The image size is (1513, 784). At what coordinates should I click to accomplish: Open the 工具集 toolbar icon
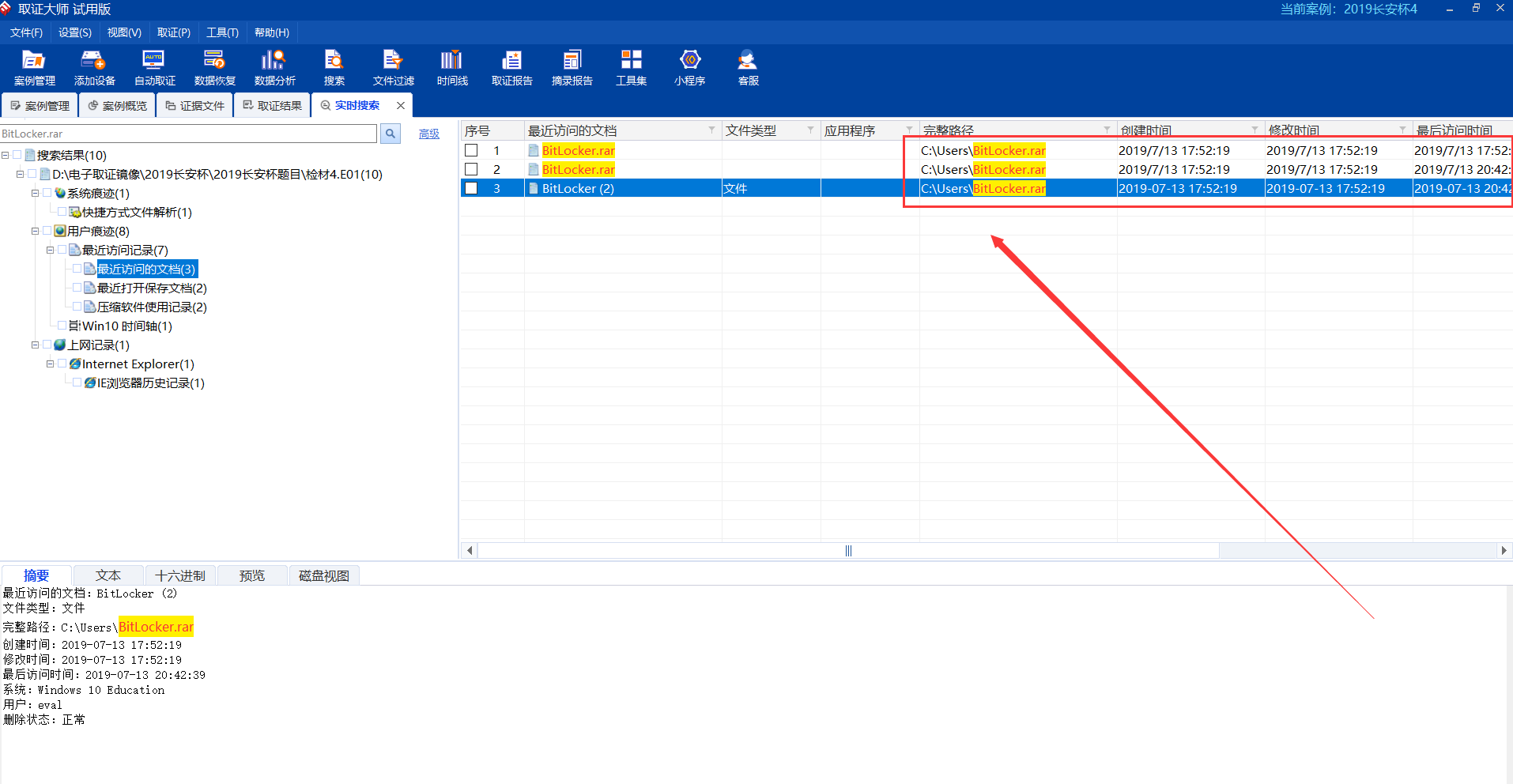point(631,68)
